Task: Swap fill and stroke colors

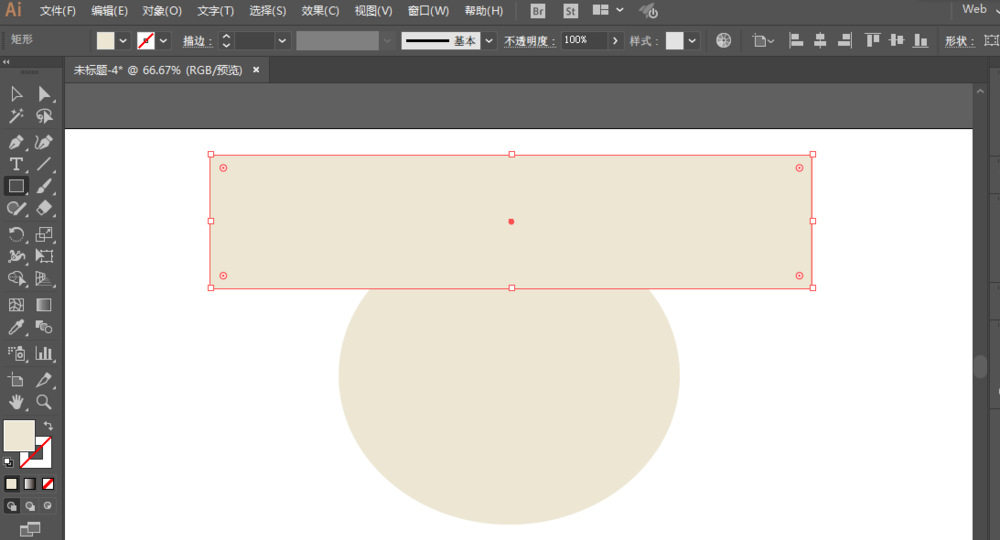Action: pos(48,426)
